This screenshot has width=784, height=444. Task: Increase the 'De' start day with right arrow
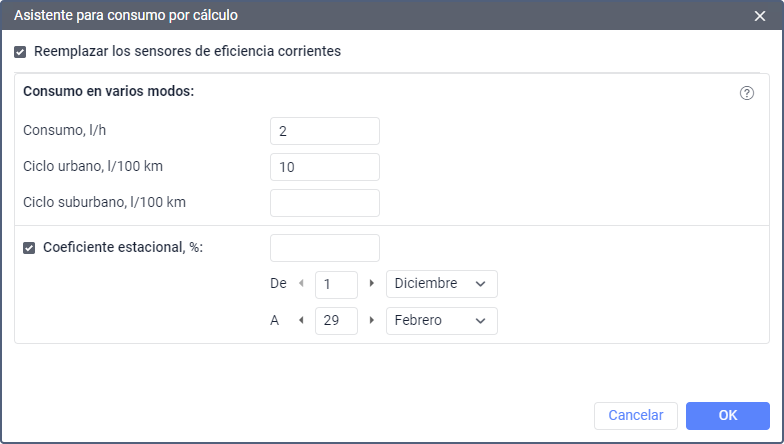tap(372, 284)
